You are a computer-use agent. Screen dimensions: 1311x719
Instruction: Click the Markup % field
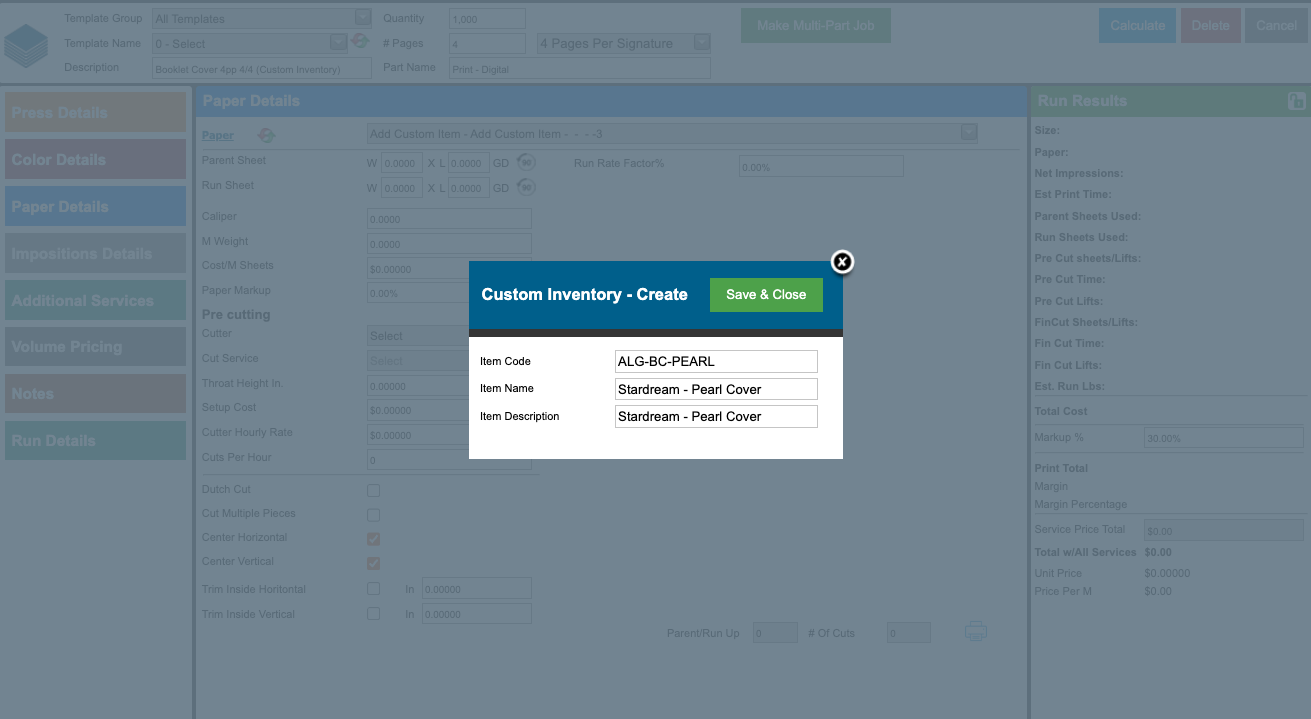click(x=1224, y=438)
